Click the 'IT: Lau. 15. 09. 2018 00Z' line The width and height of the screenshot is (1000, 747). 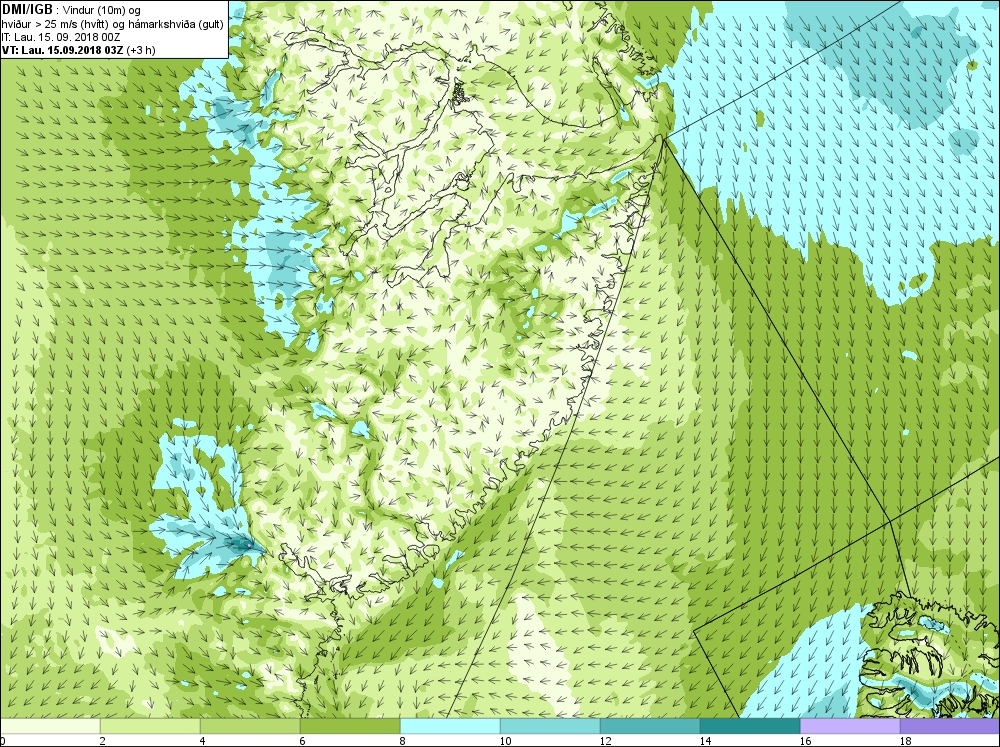tap(61, 37)
